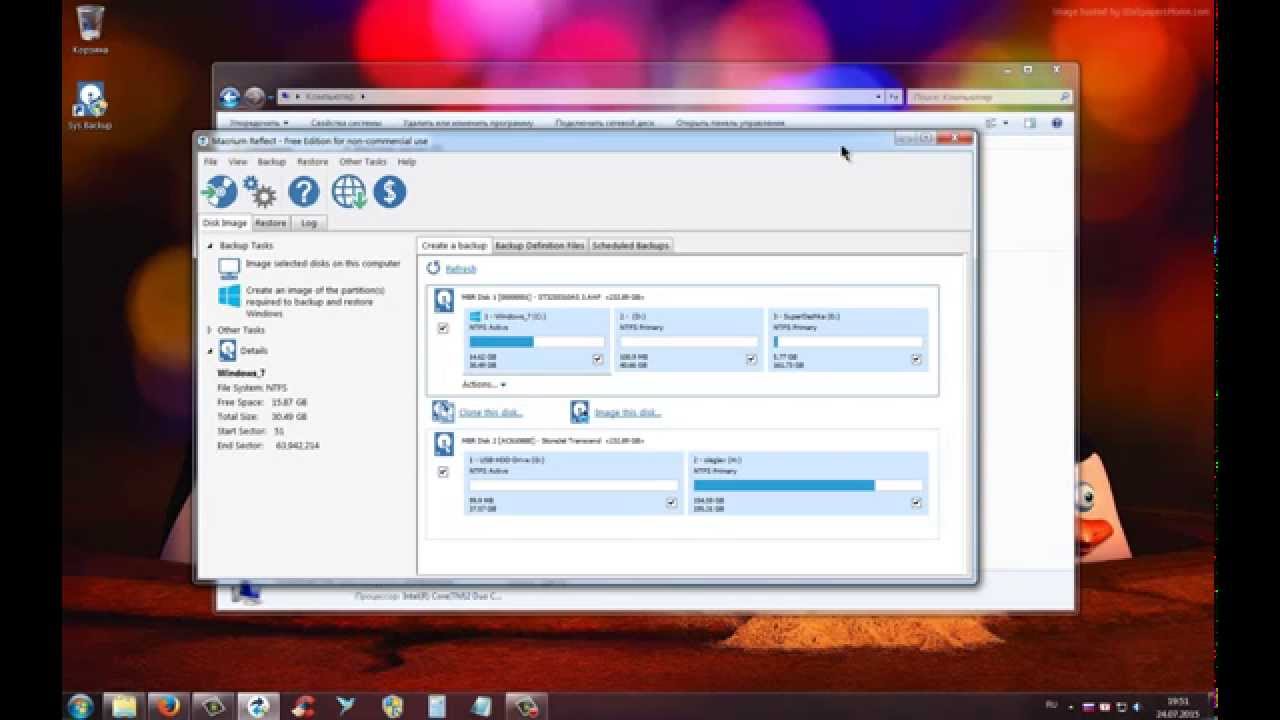Open the Organize dropdown in Computer window
This screenshot has width=1280, height=720.
258,123
